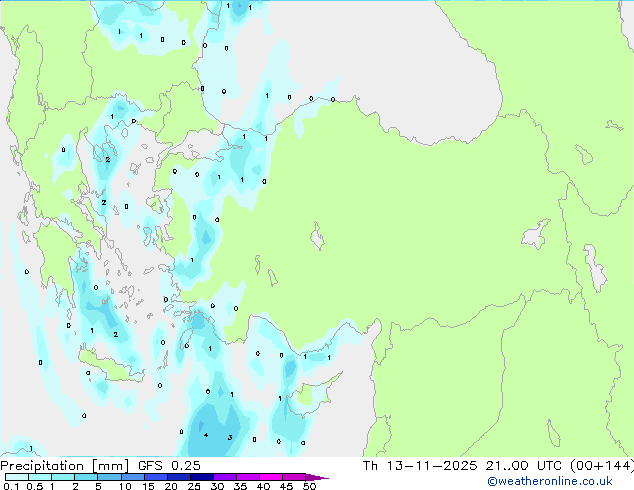Click the '(00+144)' forecast offset text
This screenshot has height=490, width=634.
pyautogui.click(x=602, y=466)
